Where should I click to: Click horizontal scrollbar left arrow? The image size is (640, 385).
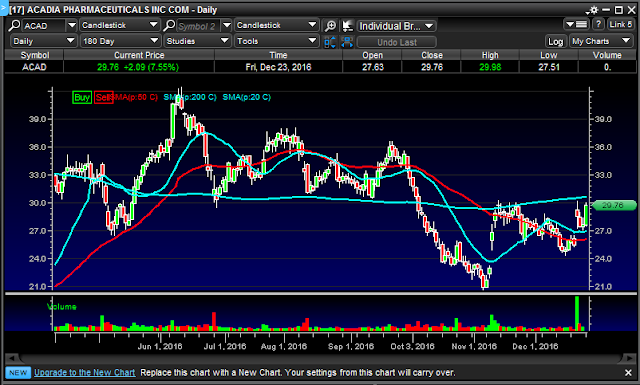point(12,358)
